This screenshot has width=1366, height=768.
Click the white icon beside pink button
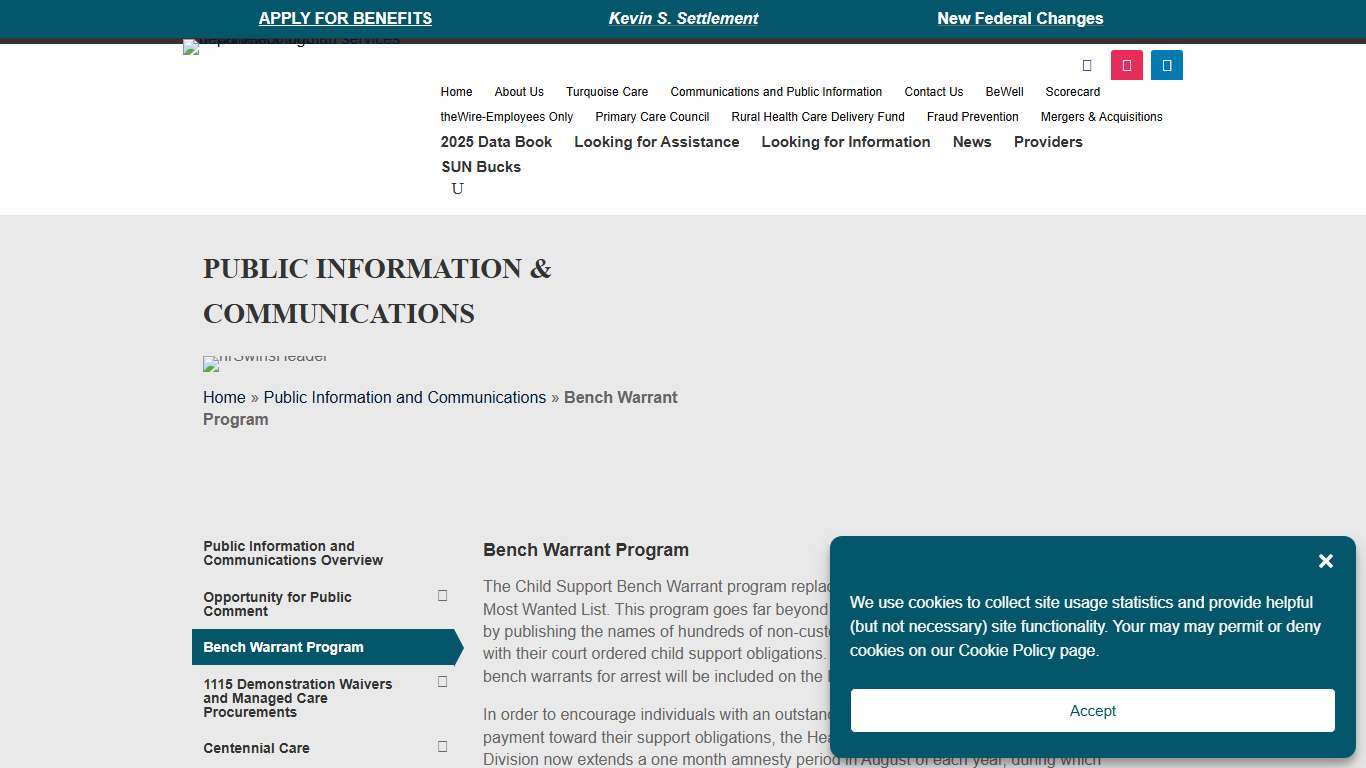1087,65
